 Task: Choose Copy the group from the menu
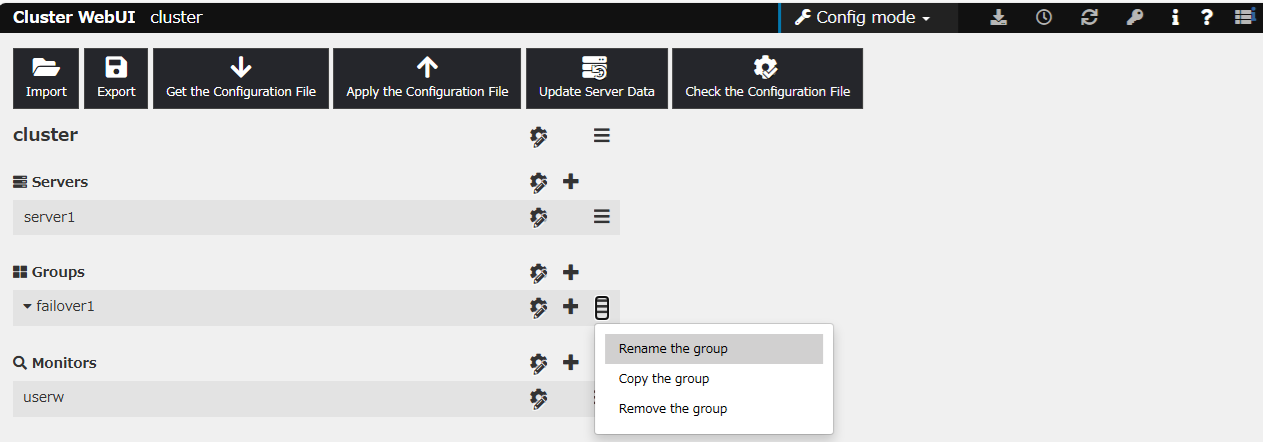664,379
